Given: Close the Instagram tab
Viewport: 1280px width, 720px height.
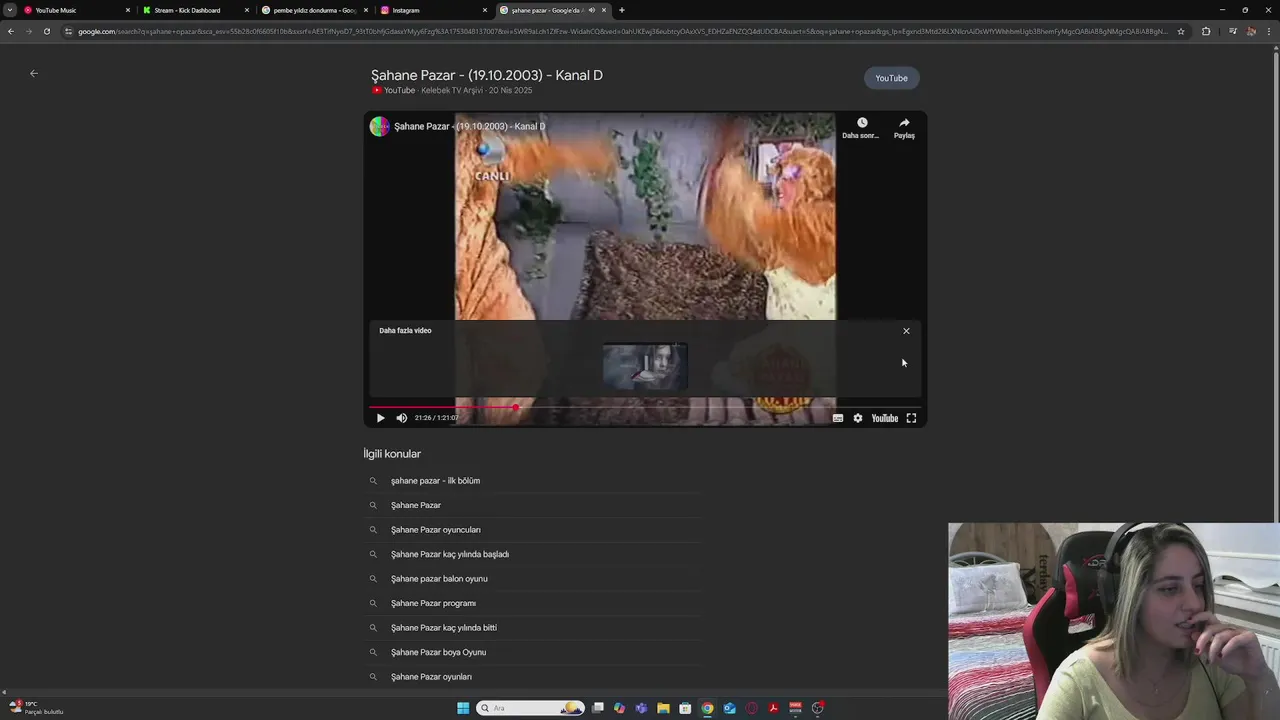Looking at the screenshot, I should click(x=485, y=10).
